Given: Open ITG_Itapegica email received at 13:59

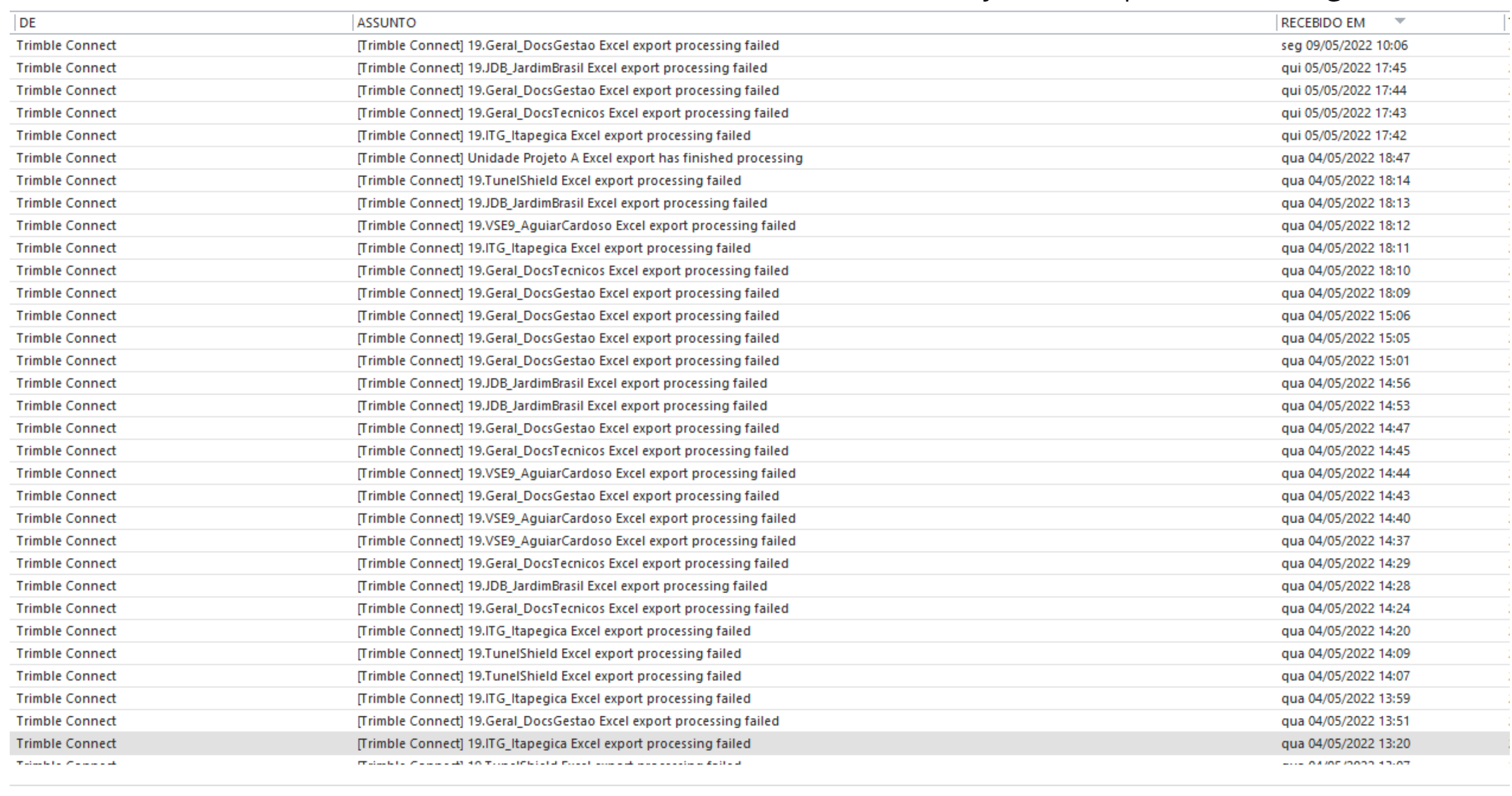Looking at the screenshot, I should coord(759,698).
